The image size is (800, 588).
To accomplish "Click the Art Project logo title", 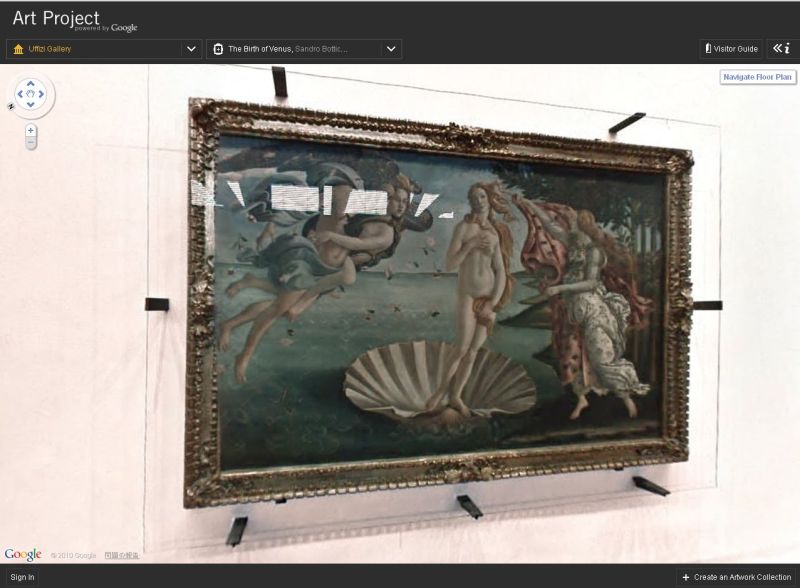I will pyautogui.click(x=56, y=18).
